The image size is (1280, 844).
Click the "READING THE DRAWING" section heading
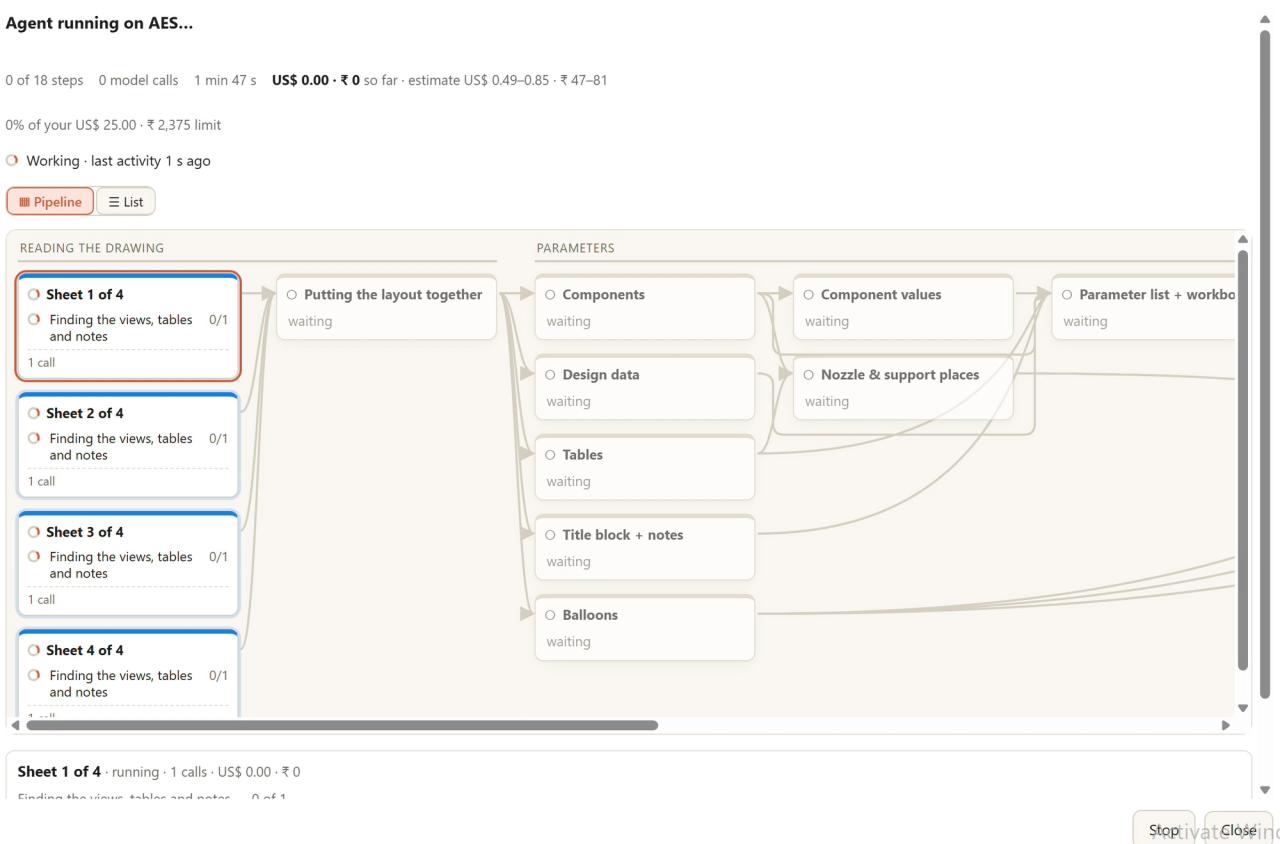[x=92, y=248]
